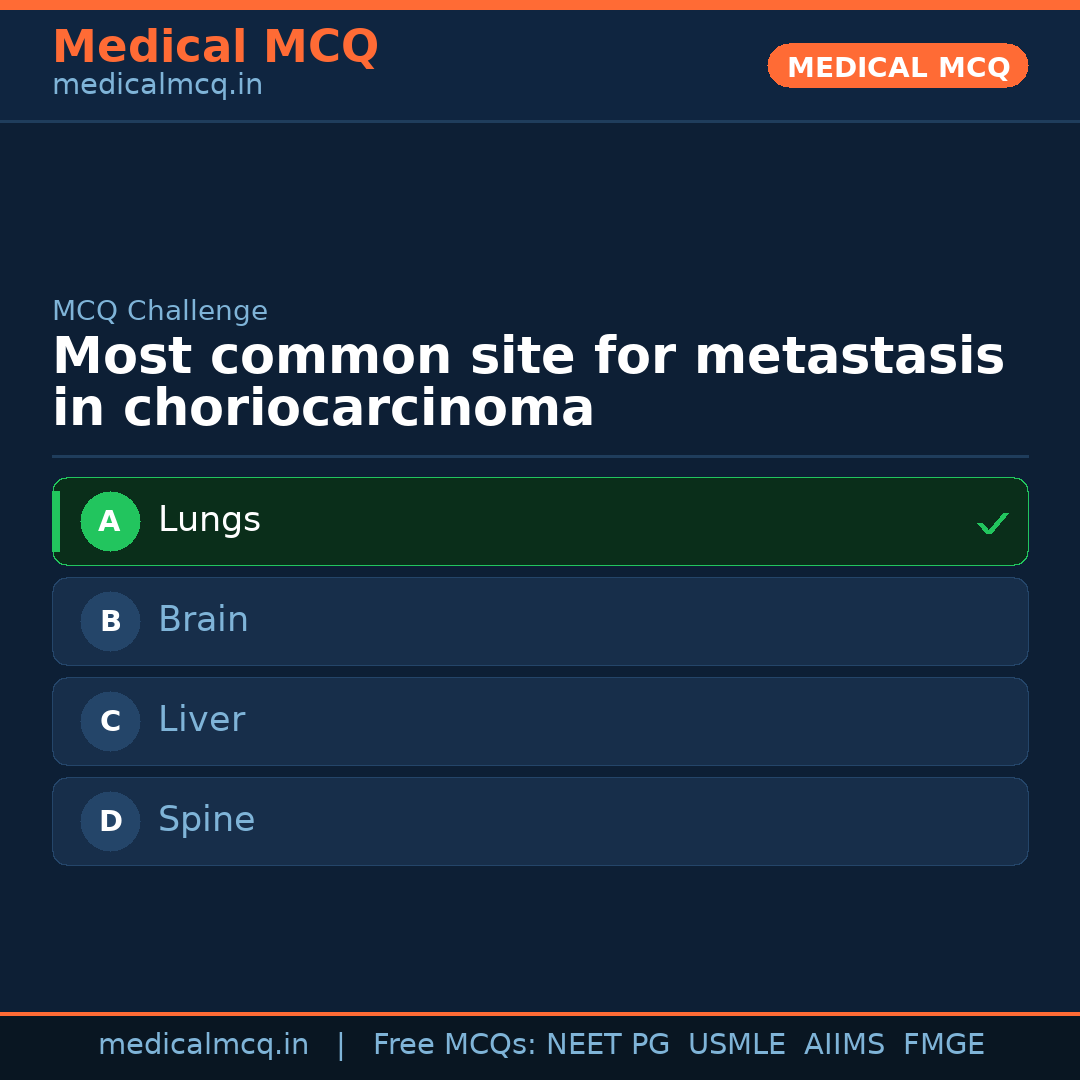Click FMGE in the footer
The height and width of the screenshot is (1080, 1080).
coord(943,1045)
